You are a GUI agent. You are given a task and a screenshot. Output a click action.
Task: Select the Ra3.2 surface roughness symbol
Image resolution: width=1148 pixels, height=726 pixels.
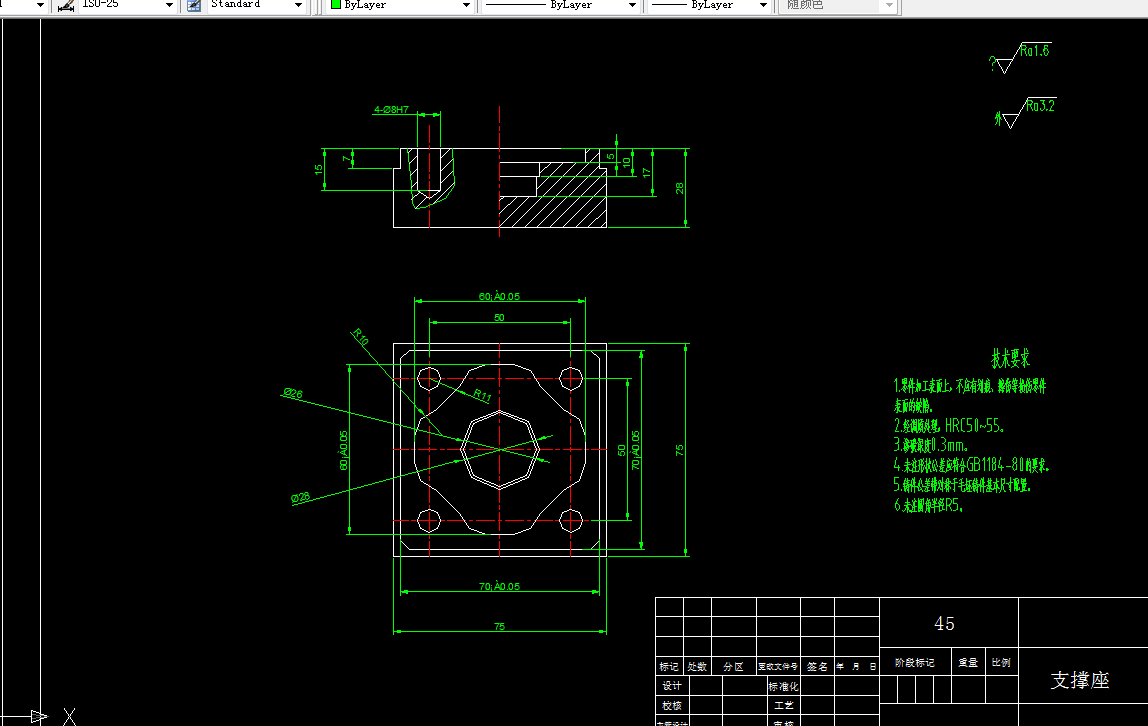pos(1025,112)
